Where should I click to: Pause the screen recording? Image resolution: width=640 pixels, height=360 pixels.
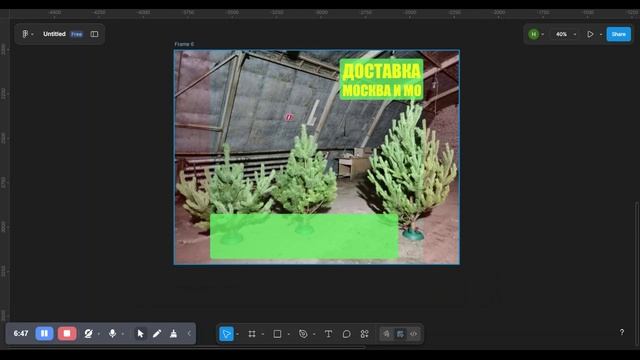click(44, 333)
